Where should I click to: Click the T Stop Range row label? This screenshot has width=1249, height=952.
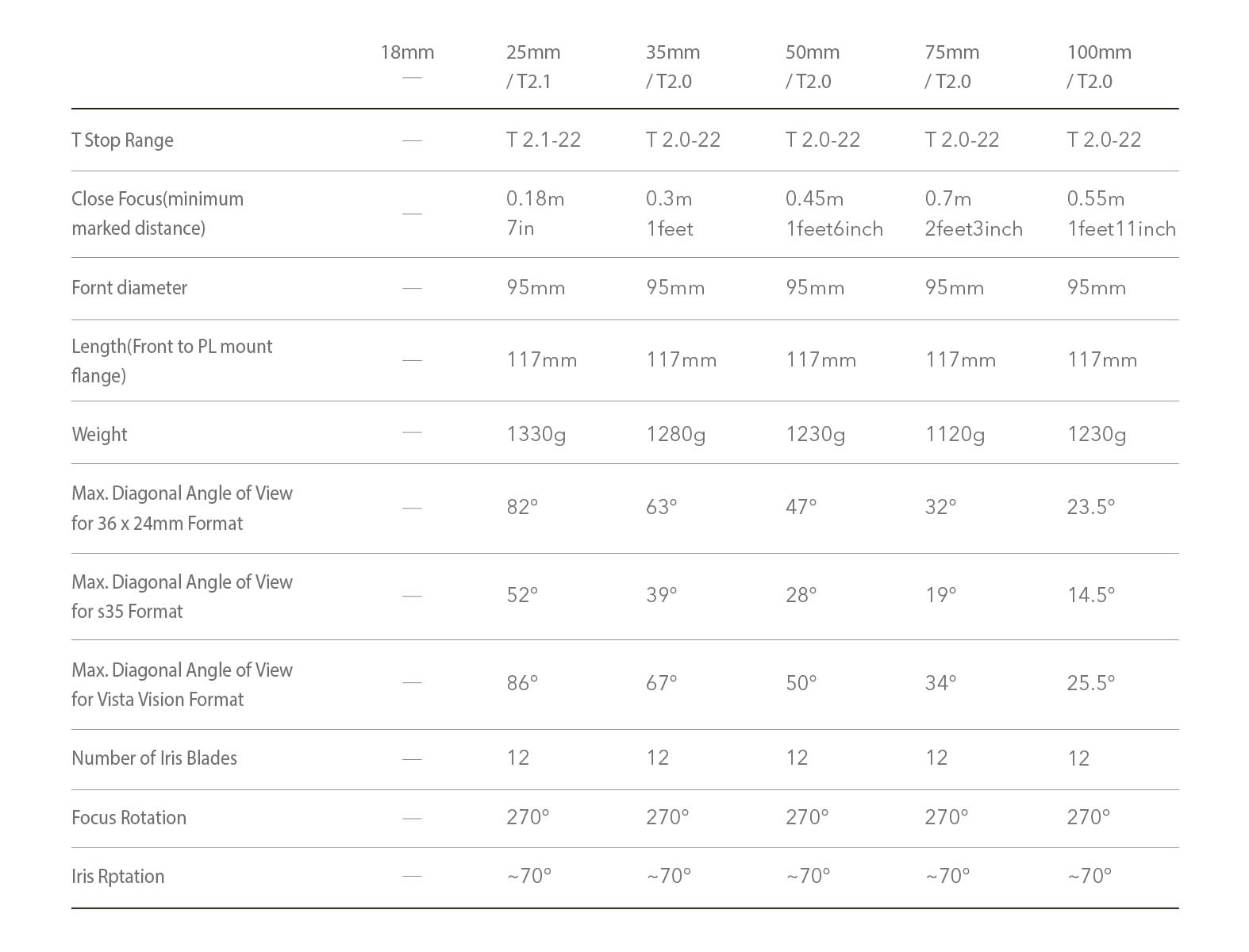coord(122,140)
